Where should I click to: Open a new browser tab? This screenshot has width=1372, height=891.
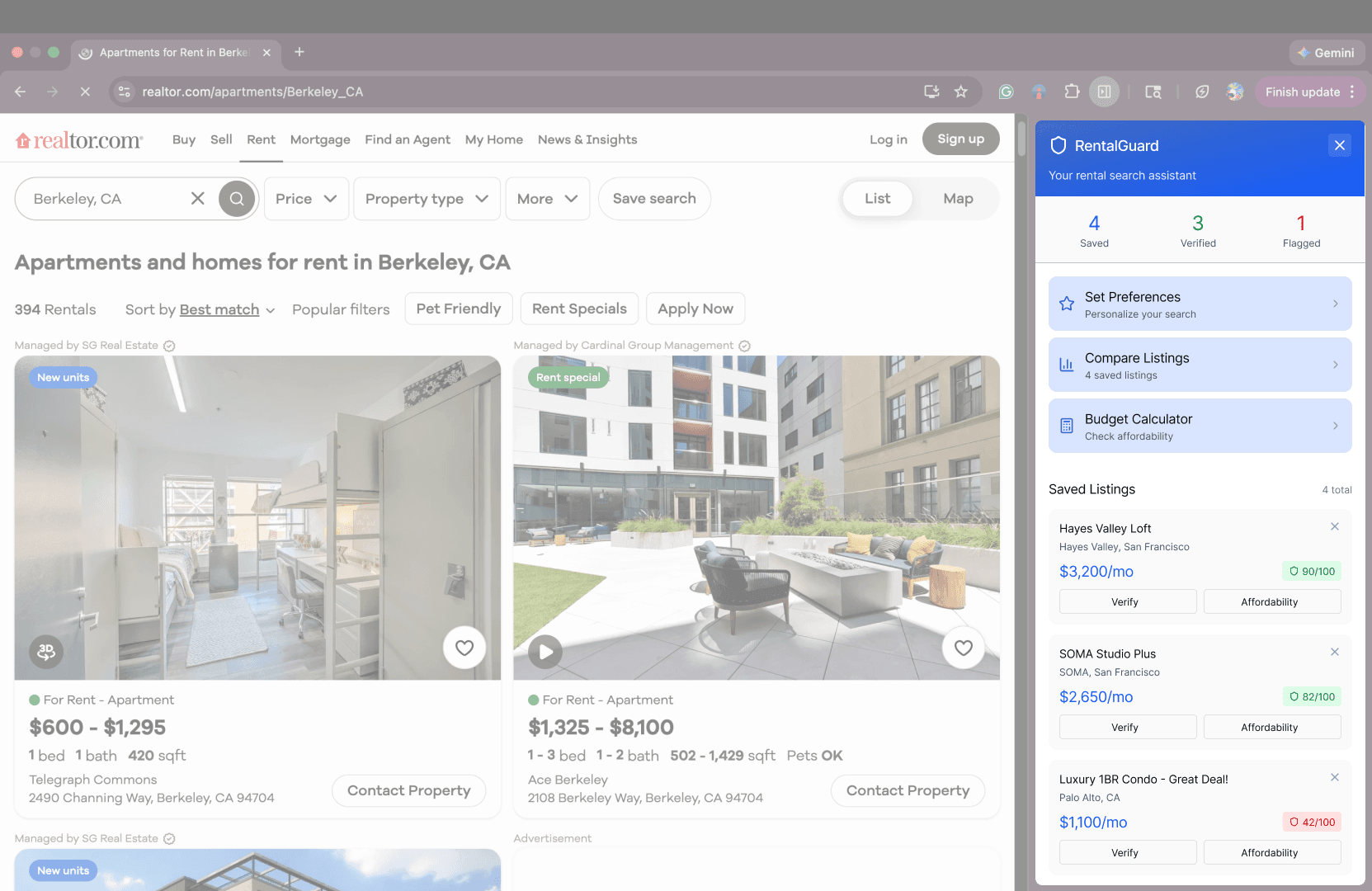point(299,52)
